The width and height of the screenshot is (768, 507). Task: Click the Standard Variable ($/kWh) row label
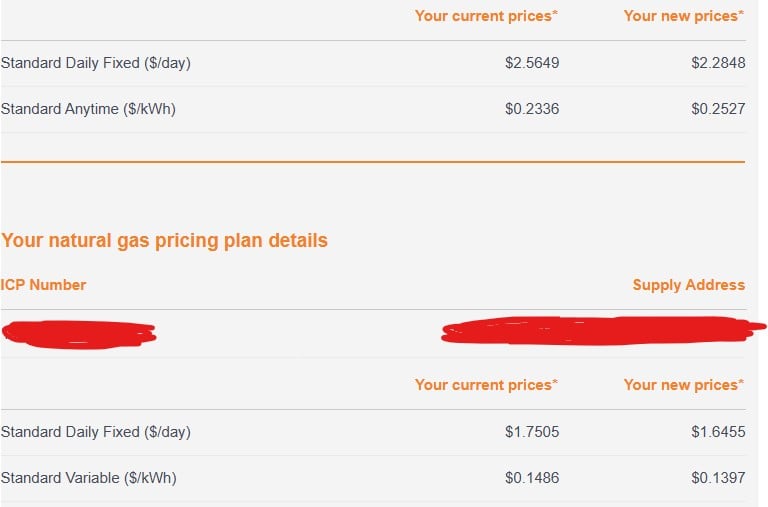(x=88, y=478)
